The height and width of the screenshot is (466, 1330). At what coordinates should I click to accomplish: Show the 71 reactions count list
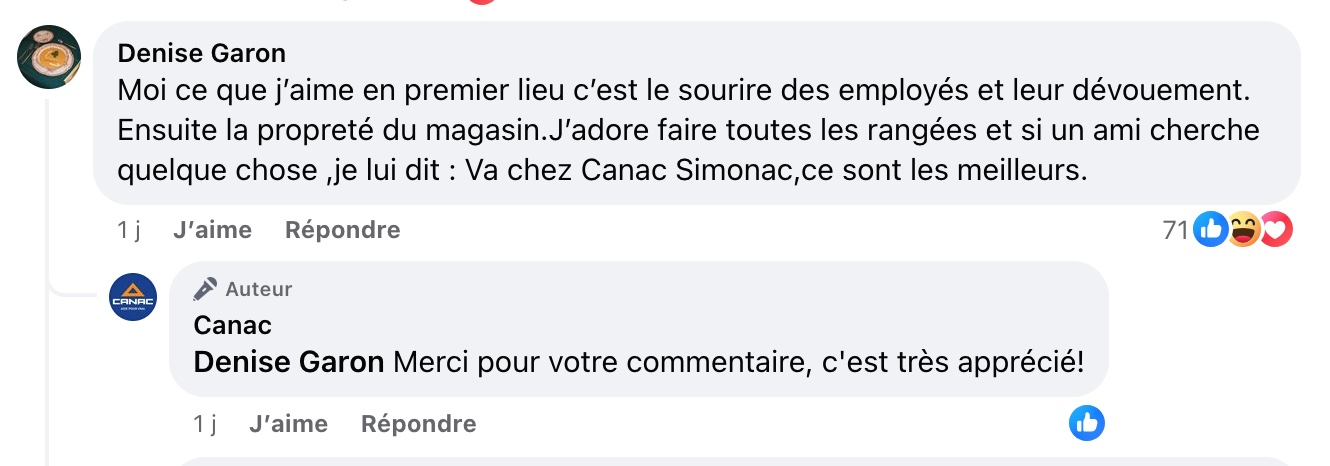(x=1174, y=230)
